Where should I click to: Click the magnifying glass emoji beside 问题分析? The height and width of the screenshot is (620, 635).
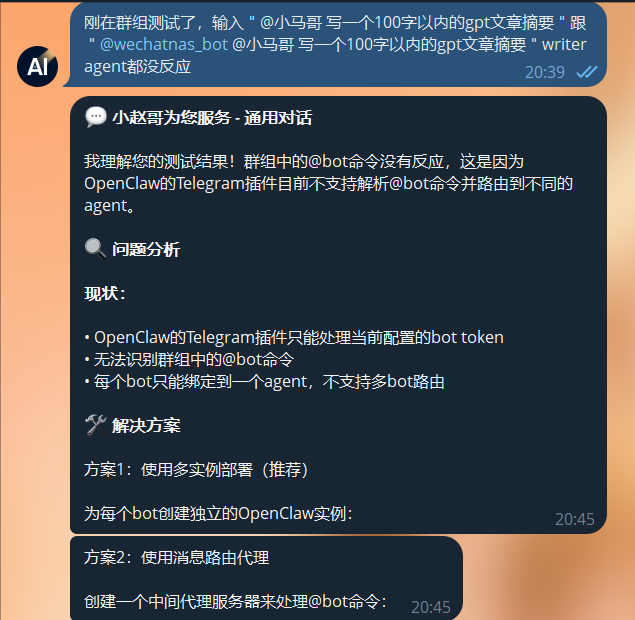[x=96, y=249]
